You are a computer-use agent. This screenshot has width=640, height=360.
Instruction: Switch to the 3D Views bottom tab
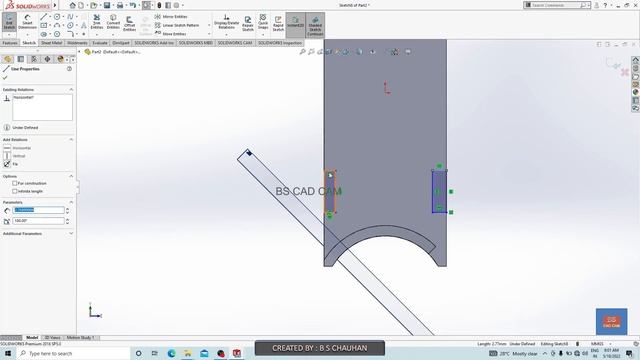click(52, 338)
